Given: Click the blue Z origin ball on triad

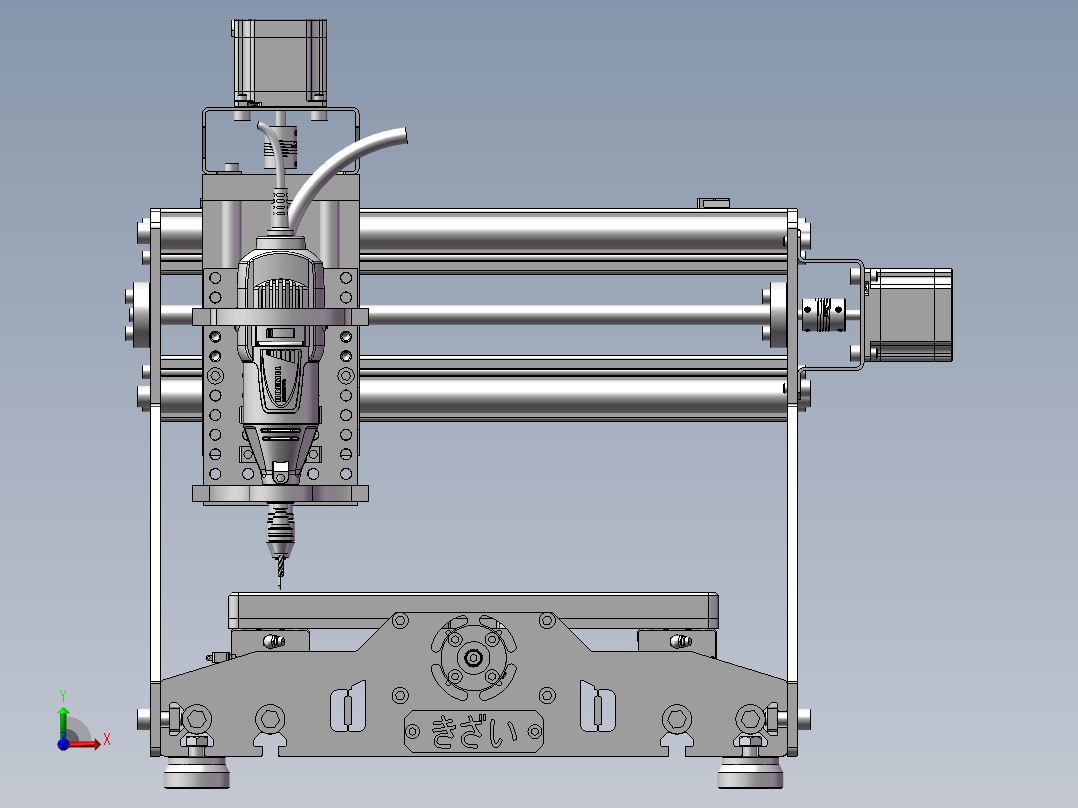Looking at the screenshot, I should pyautogui.click(x=63, y=744).
